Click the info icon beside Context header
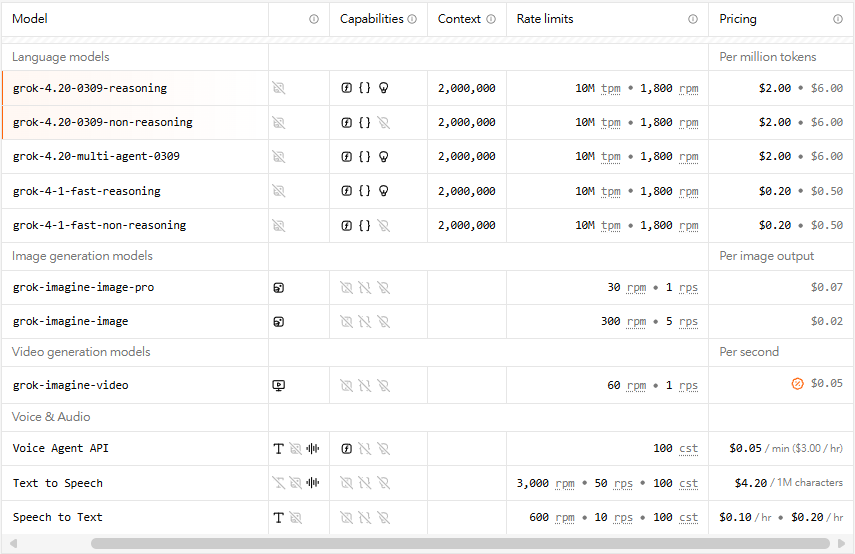 tap(491, 19)
